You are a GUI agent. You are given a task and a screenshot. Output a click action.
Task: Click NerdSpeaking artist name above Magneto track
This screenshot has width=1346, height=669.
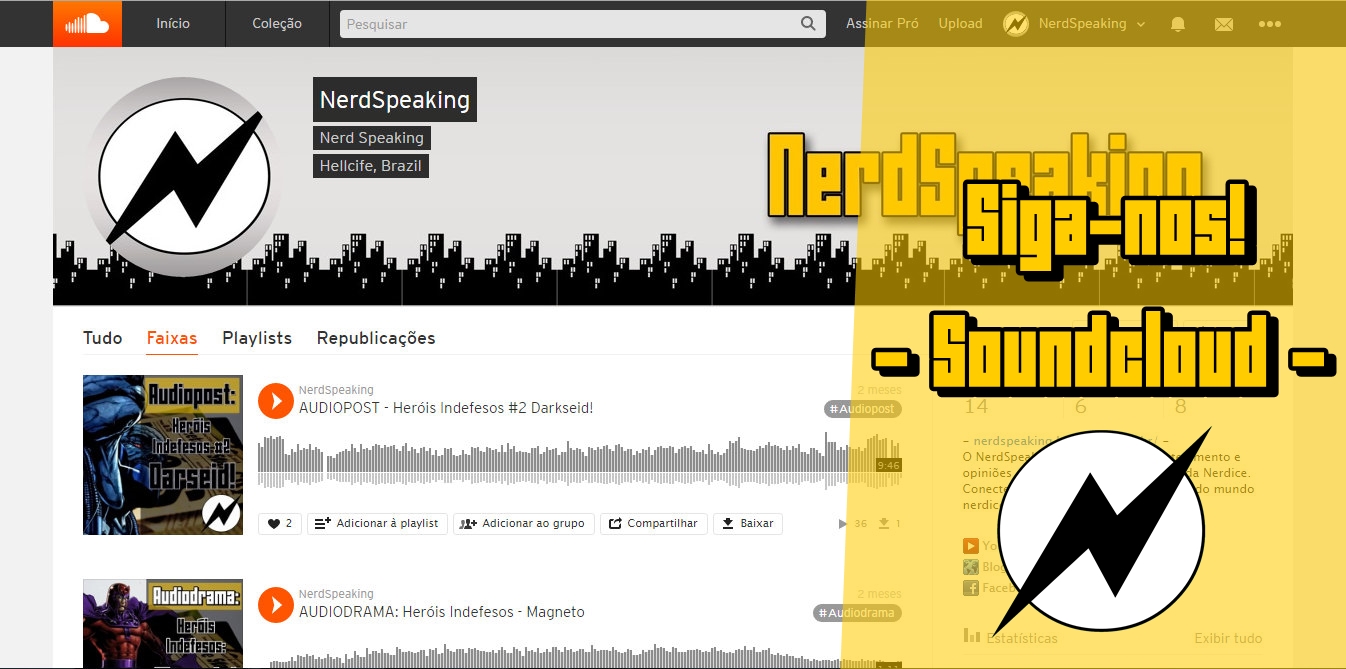(x=336, y=594)
